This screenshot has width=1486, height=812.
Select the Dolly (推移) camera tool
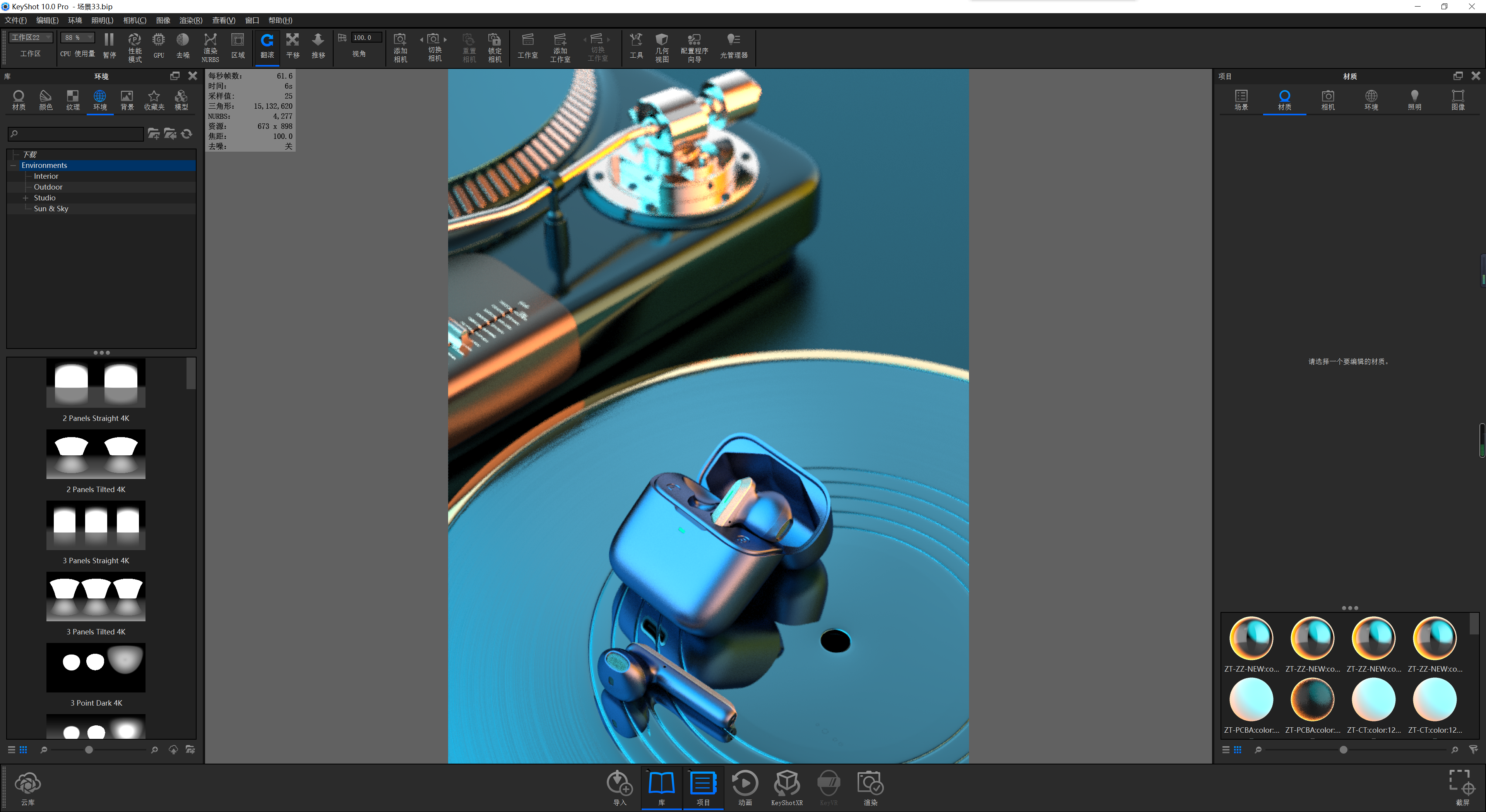(x=318, y=46)
